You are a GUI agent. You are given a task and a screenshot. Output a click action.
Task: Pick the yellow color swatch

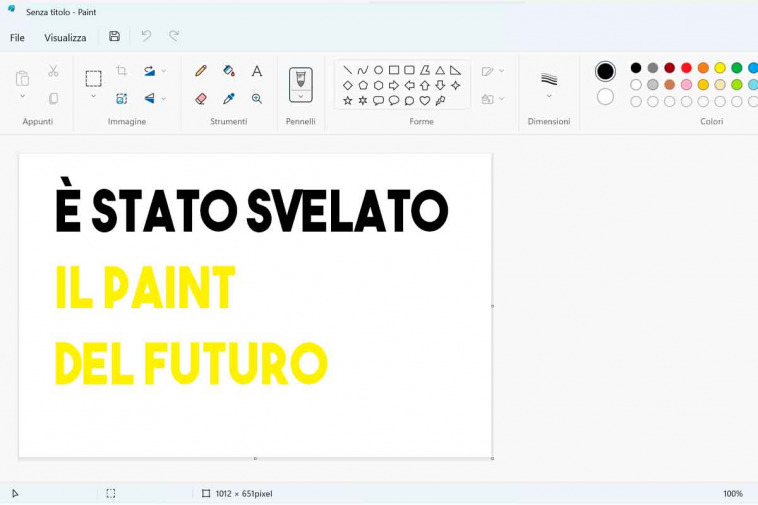(x=720, y=68)
